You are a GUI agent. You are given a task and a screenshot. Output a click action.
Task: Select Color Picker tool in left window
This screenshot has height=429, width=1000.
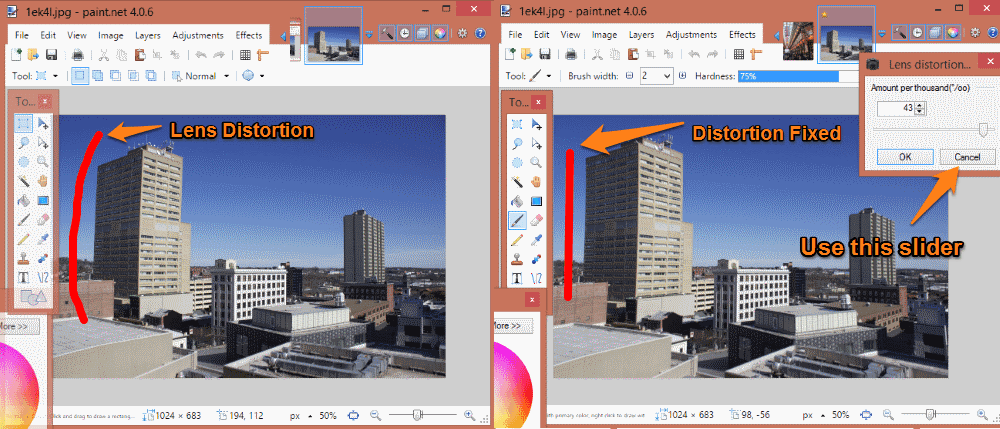coord(43,239)
